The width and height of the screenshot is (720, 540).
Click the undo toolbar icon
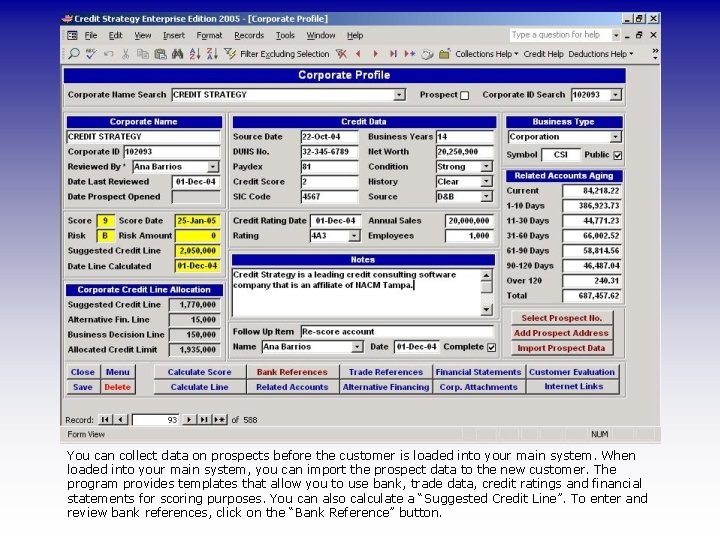click(x=108, y=54)
